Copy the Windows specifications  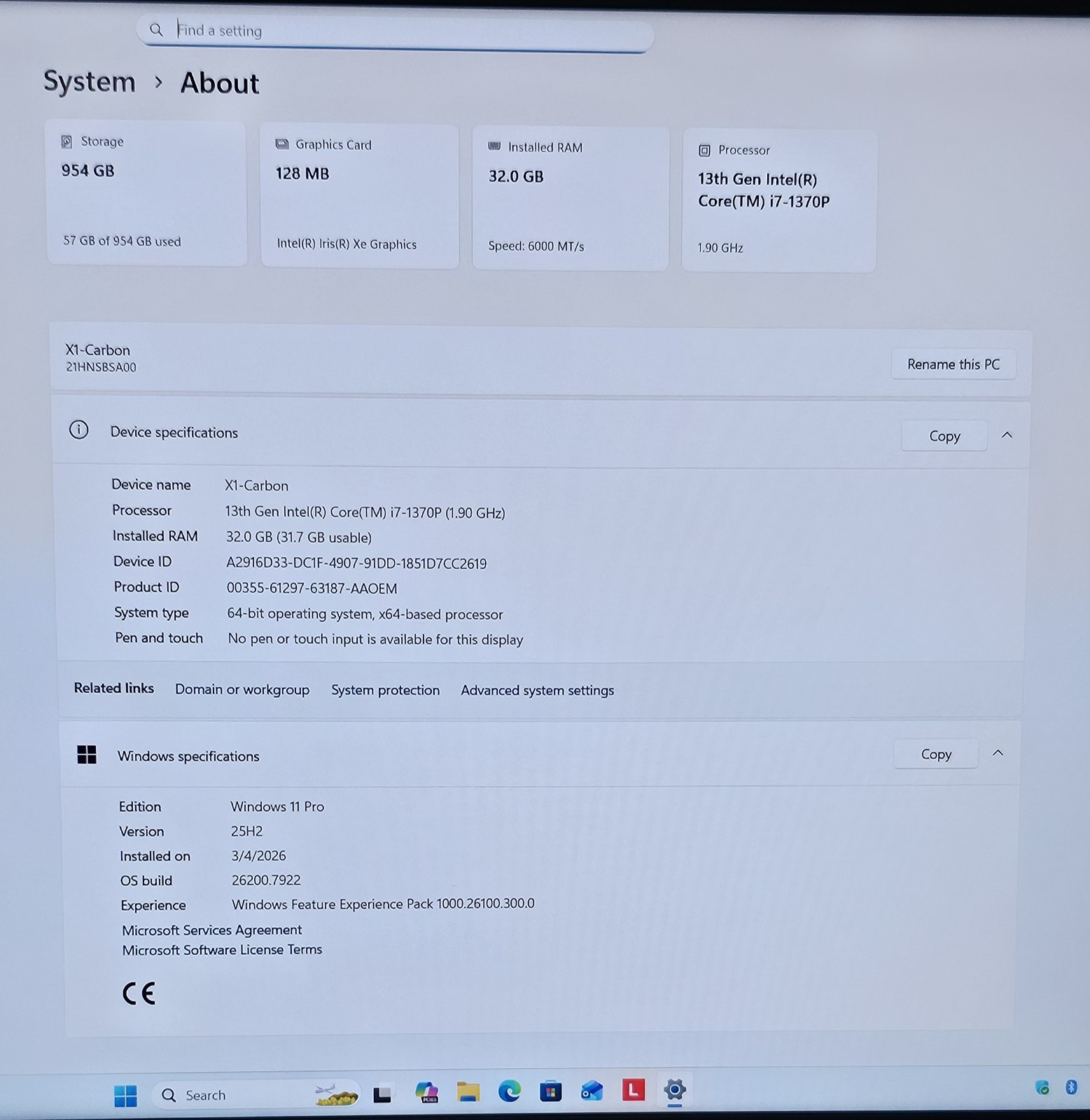click(936, 754)
